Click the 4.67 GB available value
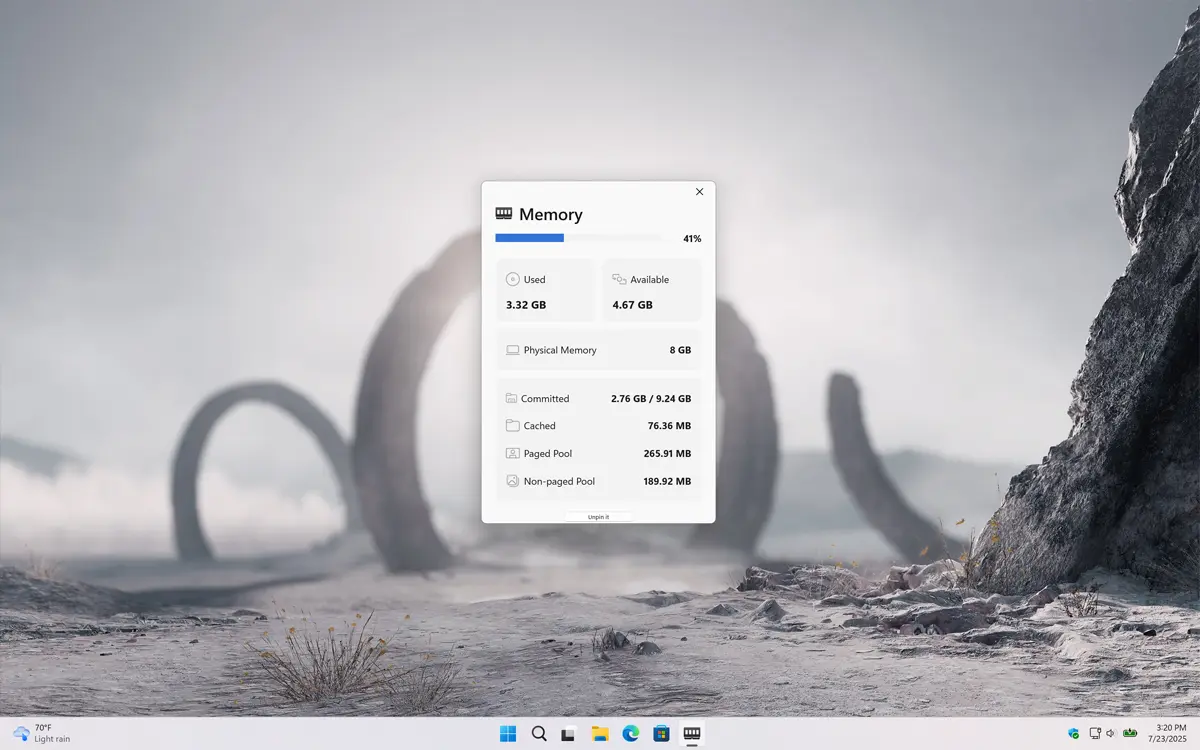1200x750 pixels. [x=633, y=304]
